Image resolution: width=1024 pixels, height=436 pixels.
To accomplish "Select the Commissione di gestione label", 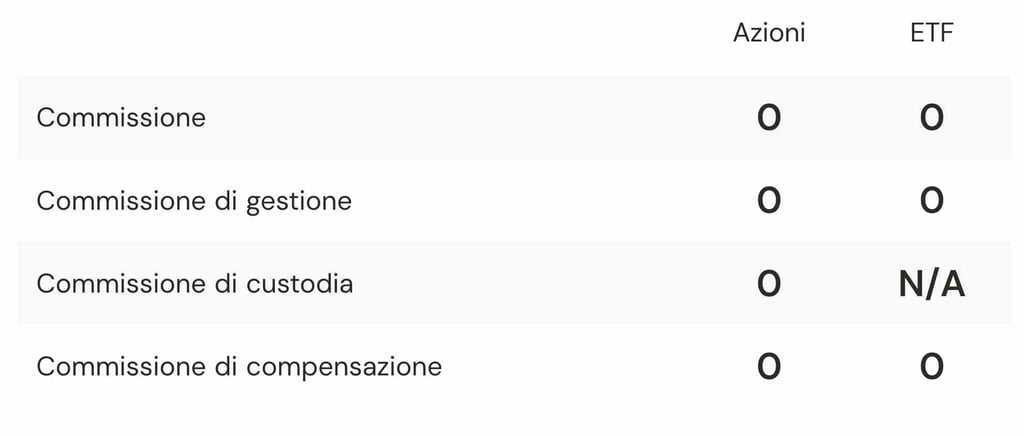I will (x=194, y=201).
